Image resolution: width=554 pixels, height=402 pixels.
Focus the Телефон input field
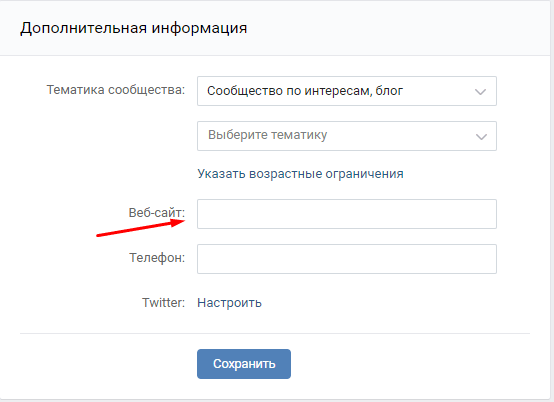(347, 259)
